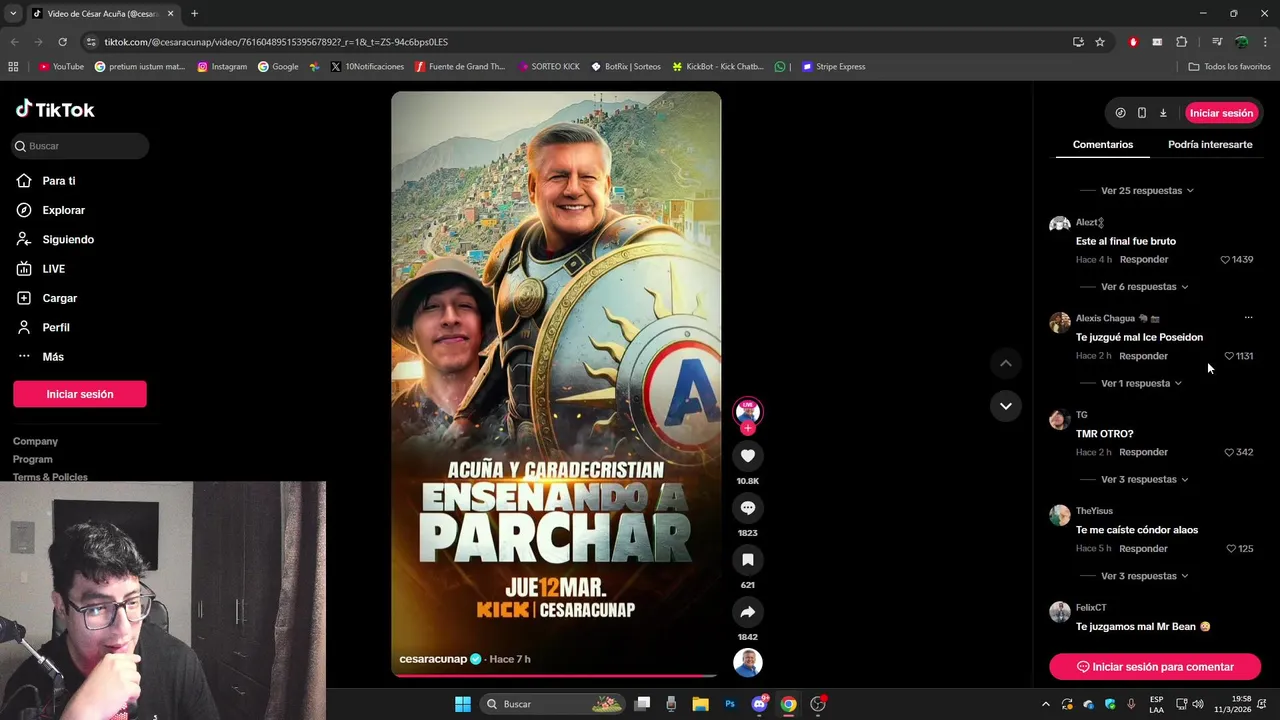Expand Ver 3 respuestas under TheYisus comment

1145,576
